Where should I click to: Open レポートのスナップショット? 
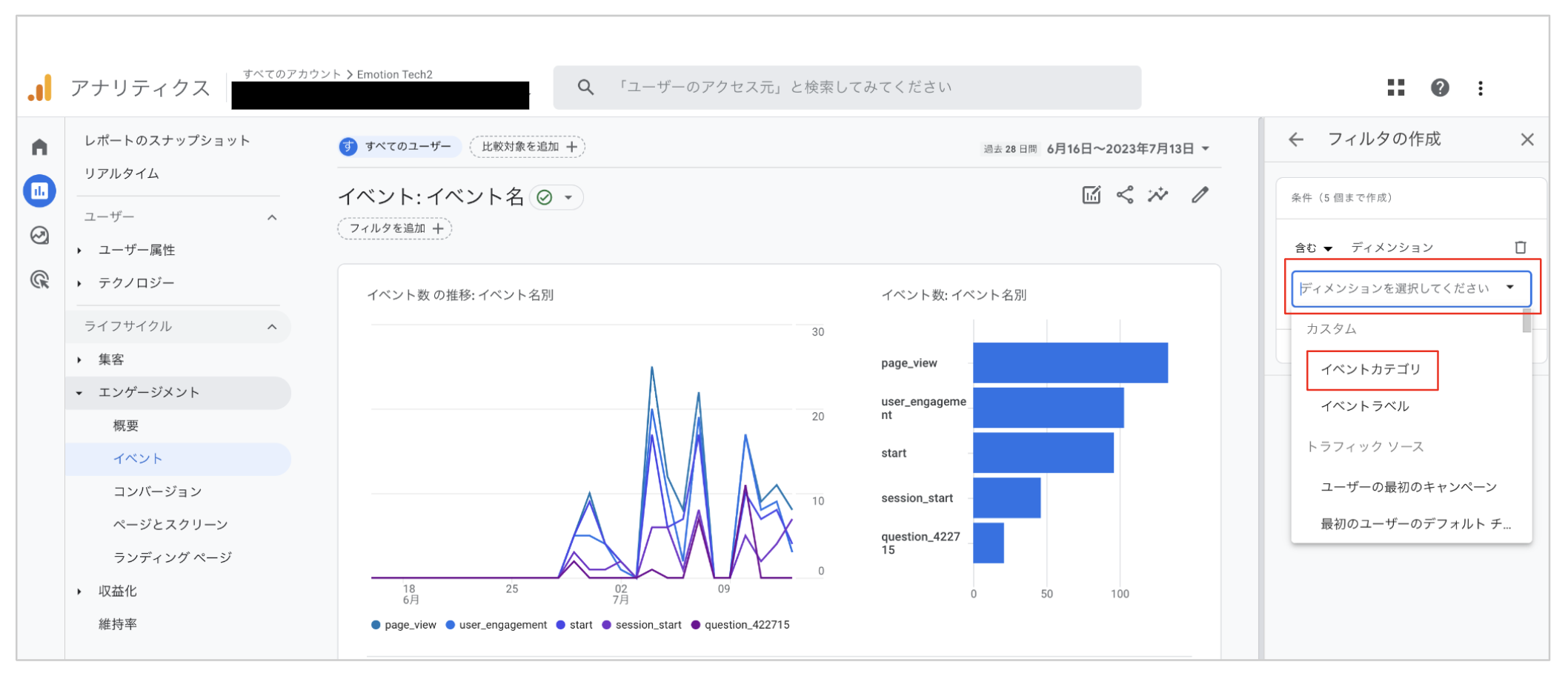(x=167, y=140)
